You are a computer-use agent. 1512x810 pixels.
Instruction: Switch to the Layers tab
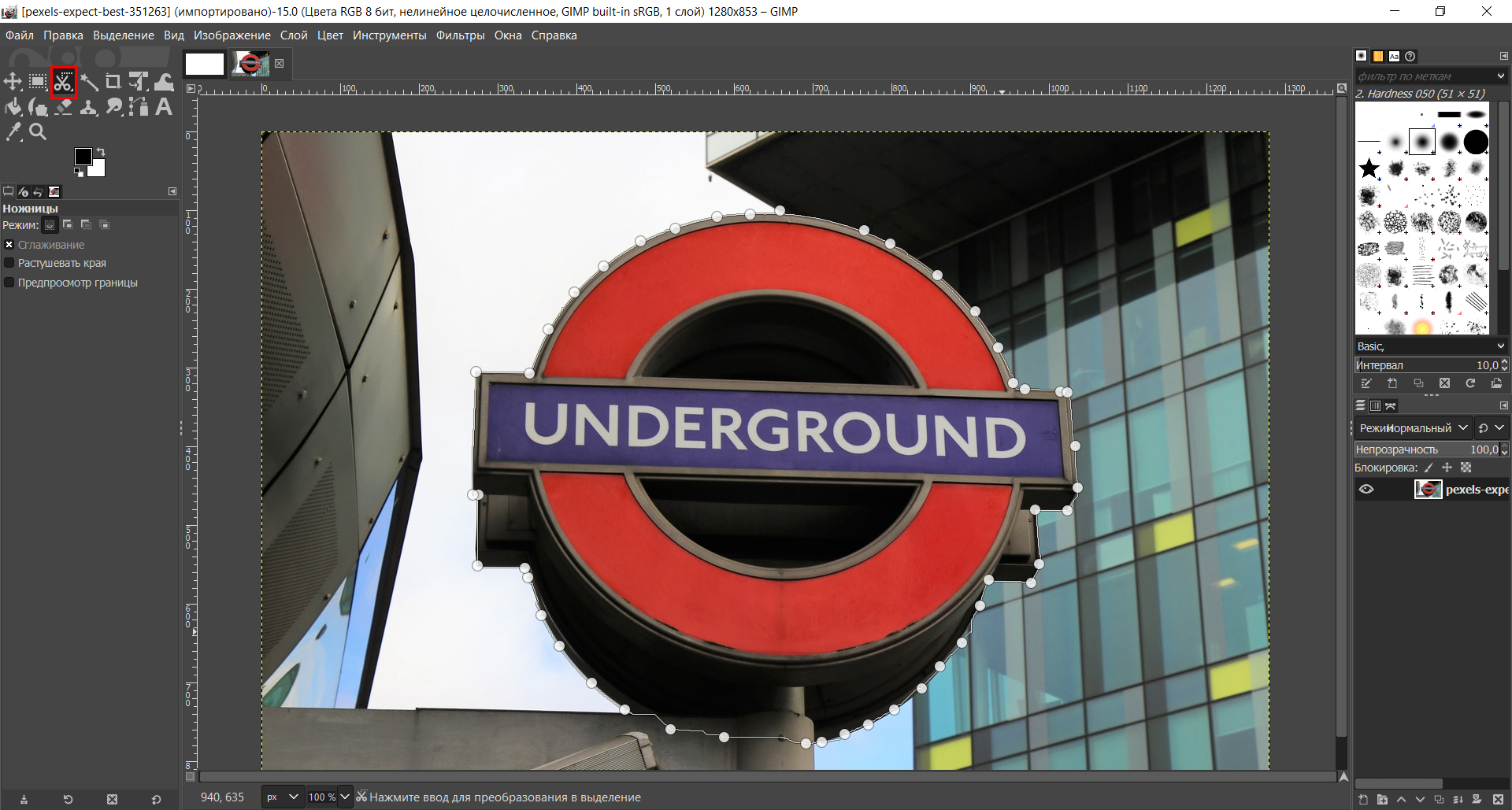pos(1360,405)
